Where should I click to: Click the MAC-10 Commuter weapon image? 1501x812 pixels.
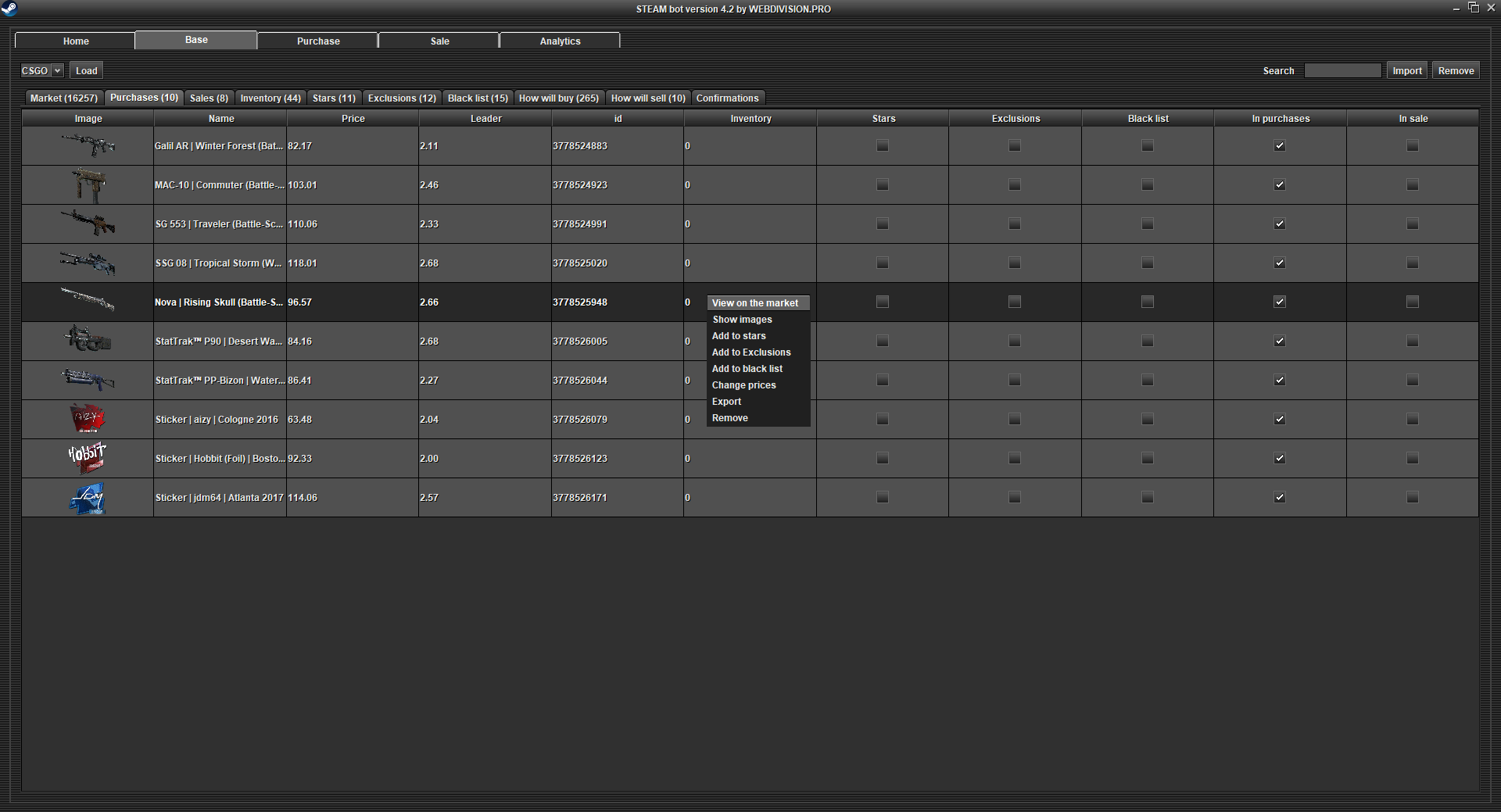pos(88,185)
